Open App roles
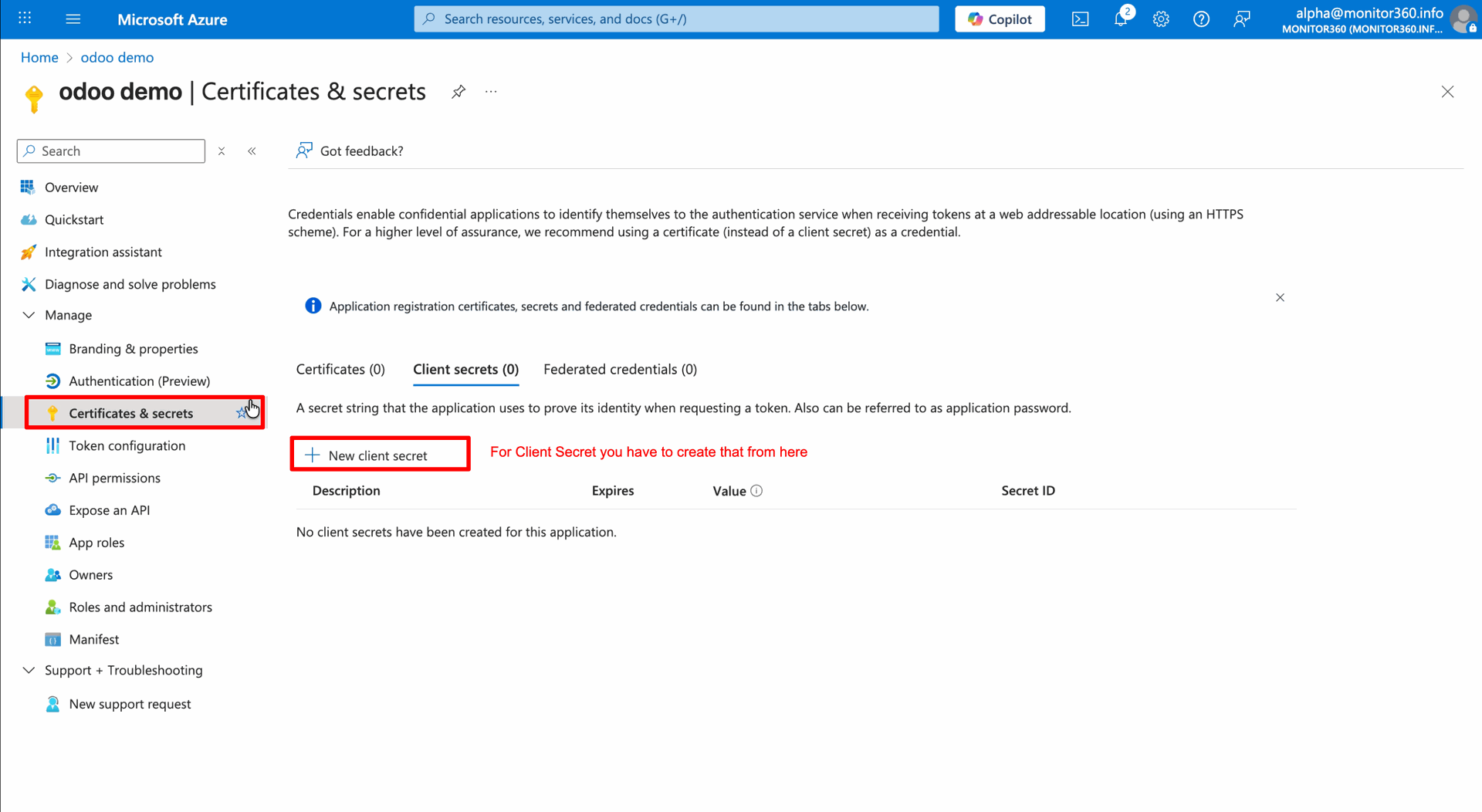1482x812 pixels. pyautogui.click(x=96, y=543)
